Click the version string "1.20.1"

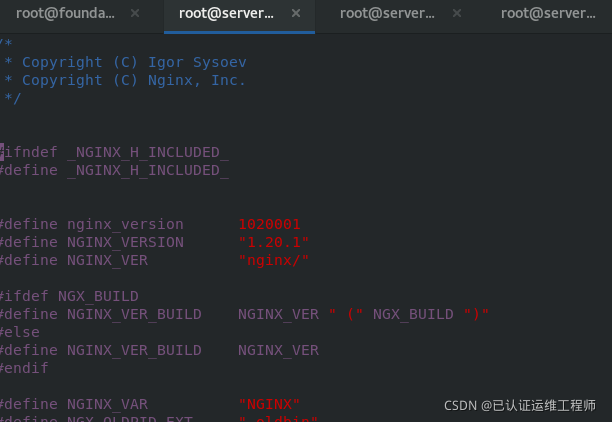pyautogui.click(x=274, y=242)
